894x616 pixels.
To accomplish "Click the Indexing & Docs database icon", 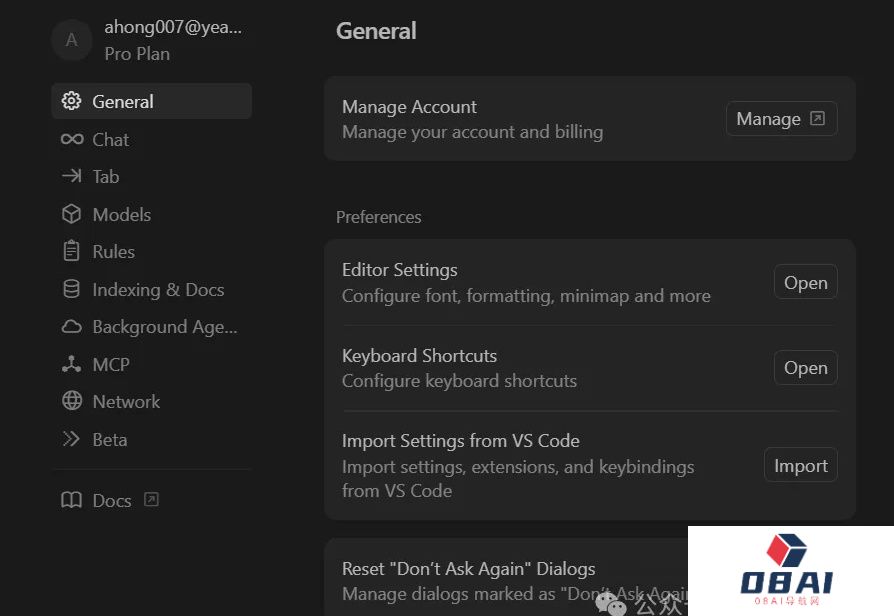I will pyautogui.click(x=71, y=289).
